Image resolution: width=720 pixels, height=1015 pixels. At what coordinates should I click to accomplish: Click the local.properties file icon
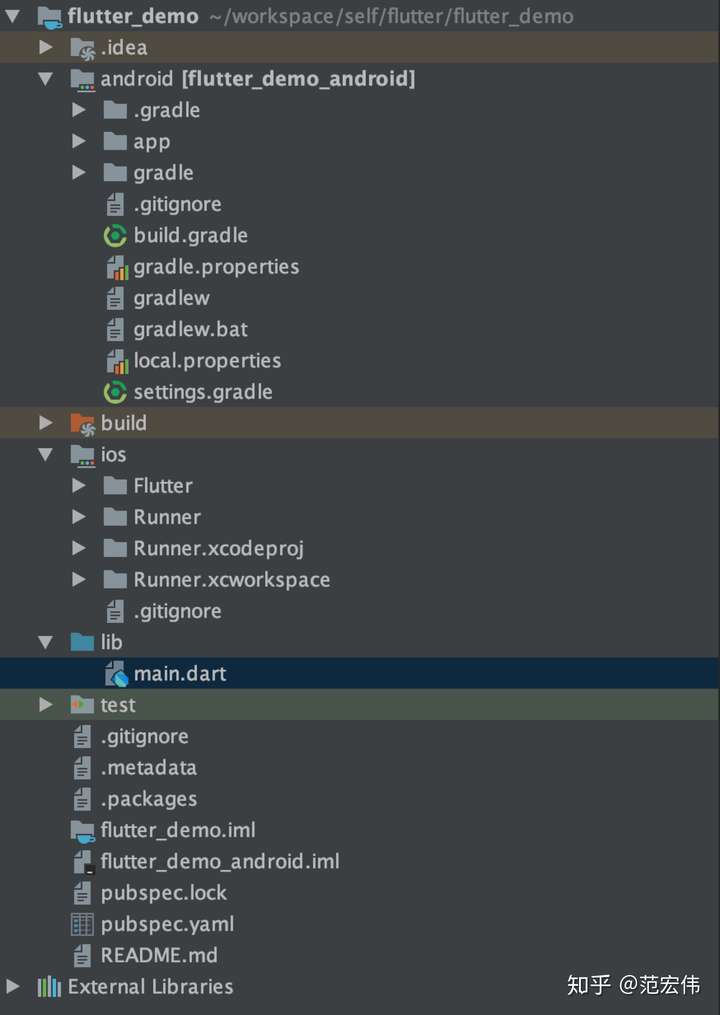116,361
